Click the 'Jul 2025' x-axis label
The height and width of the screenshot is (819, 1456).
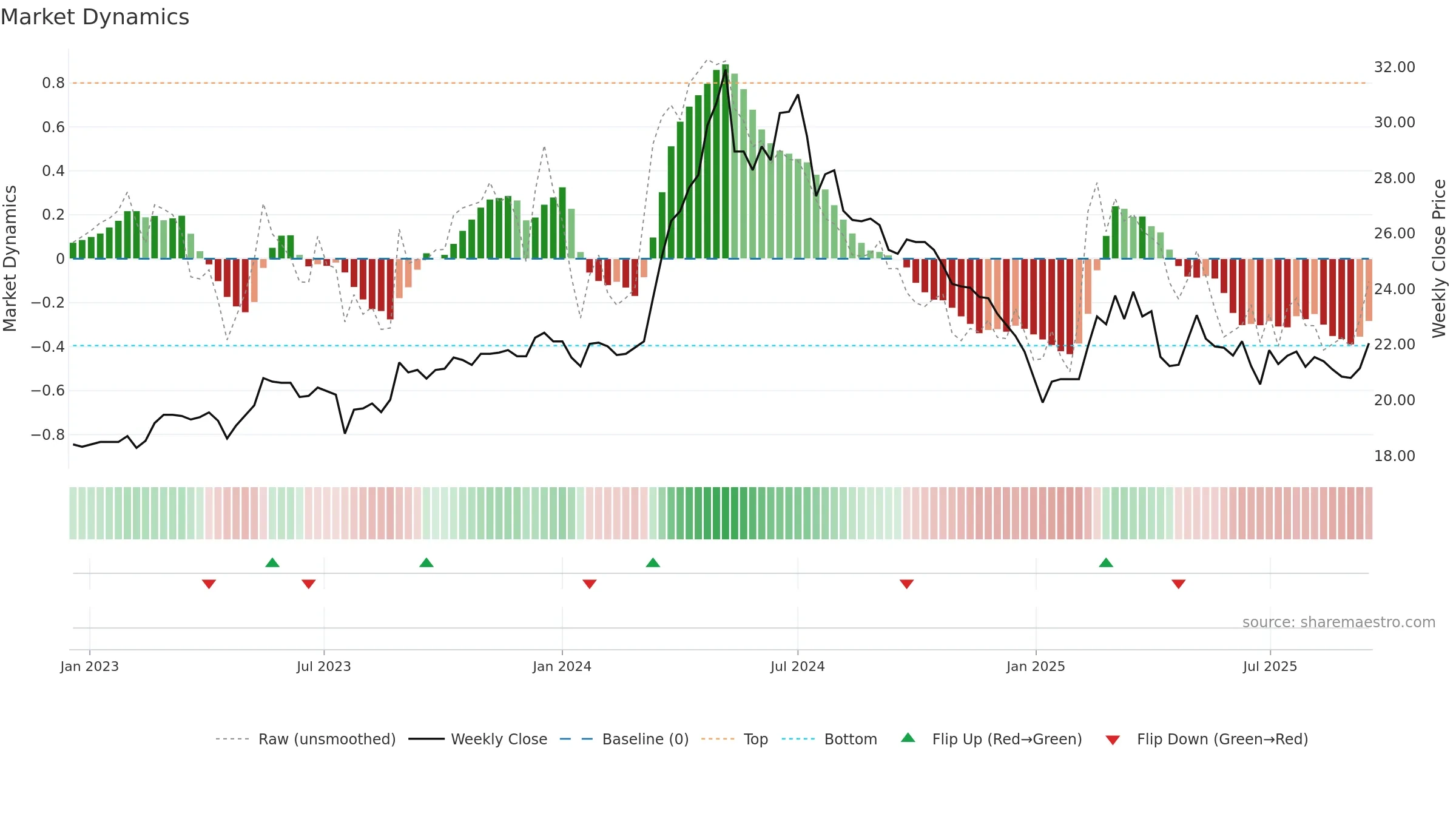[x=1270, y=666]
